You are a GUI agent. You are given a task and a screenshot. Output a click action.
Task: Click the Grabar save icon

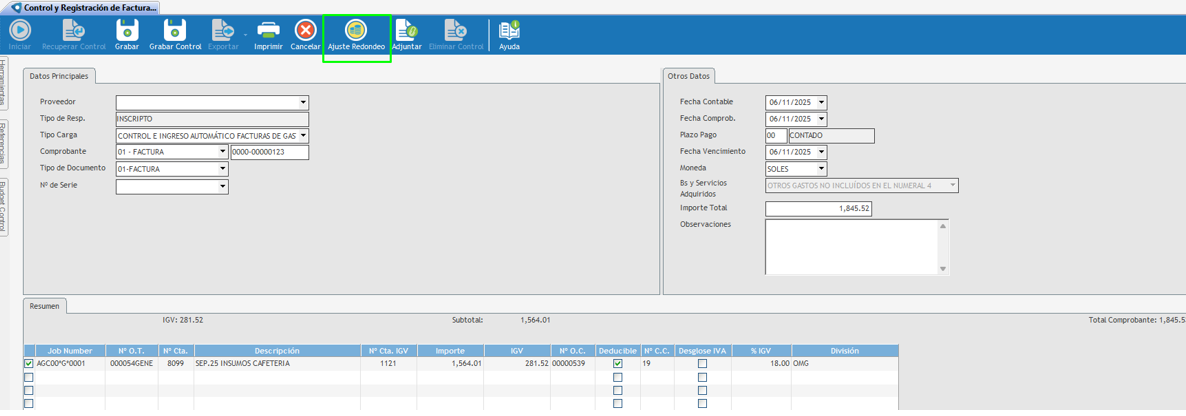(x=127, y=32)
